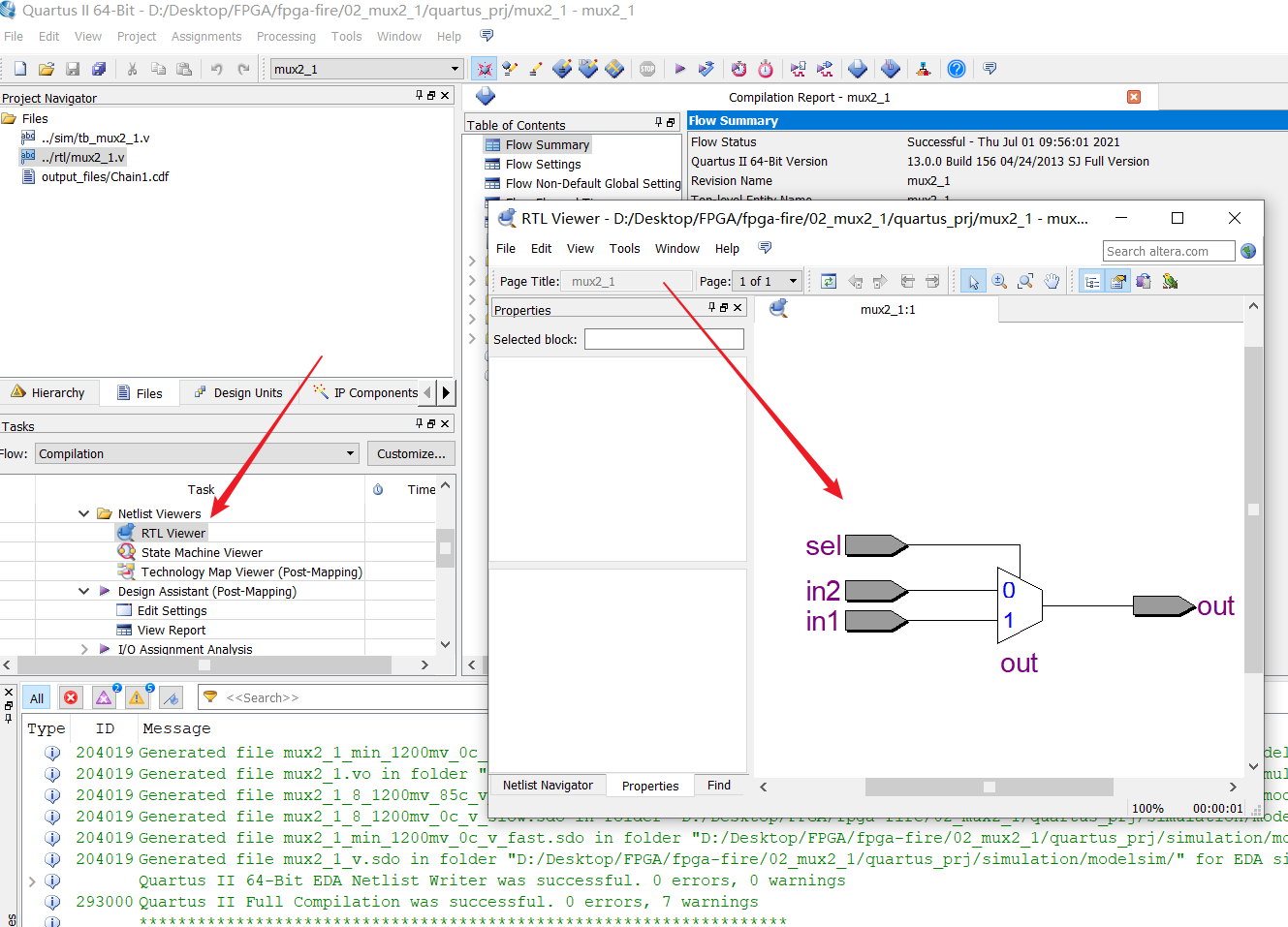The height and width of the screenshot is (927, 1288).
Task: Select ../rtl/mux2_1.v file in Project Navigator
Action: 82,157
